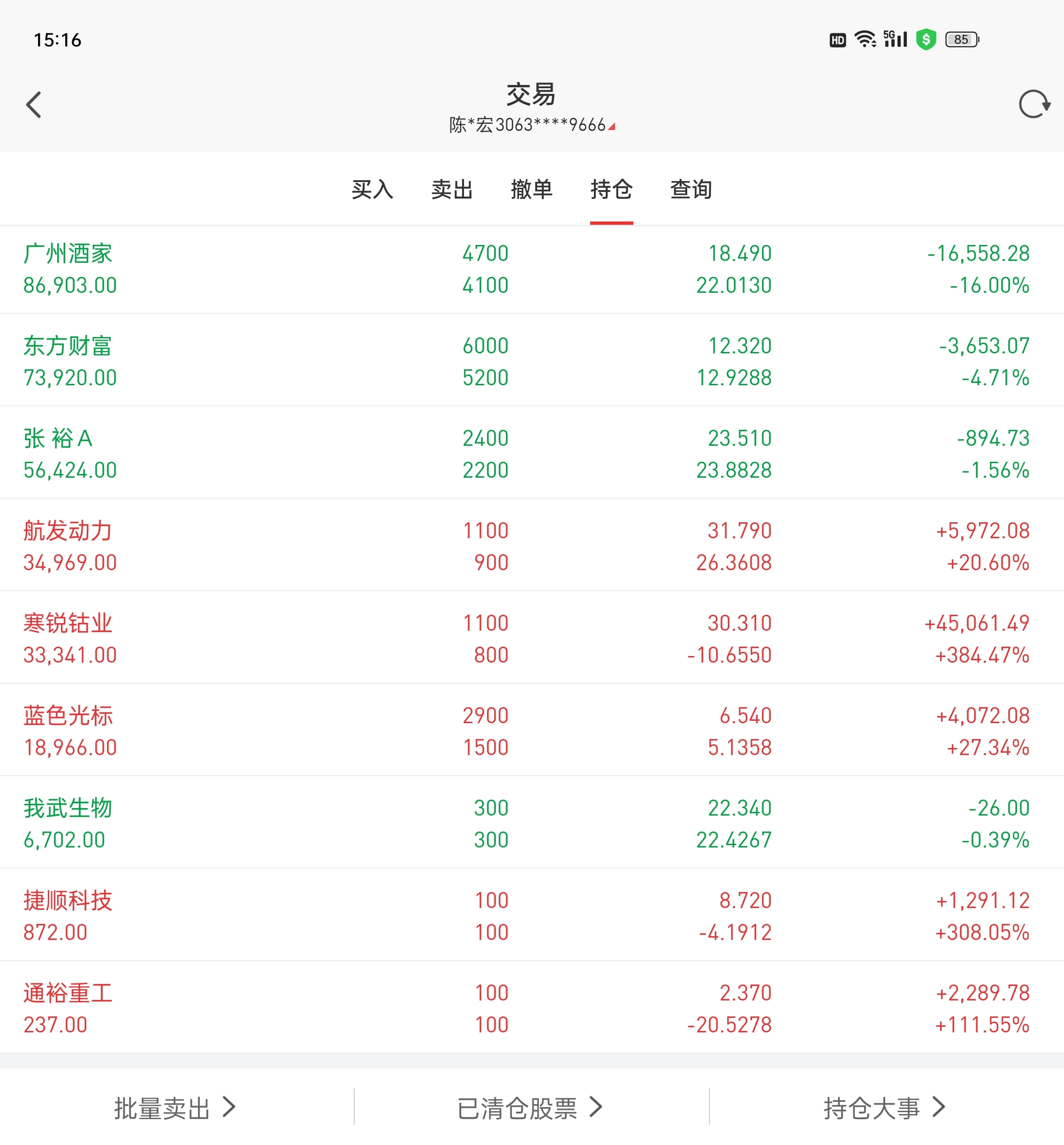
Task: Tap market value 56,424.00
Action: tap(70, 471)
